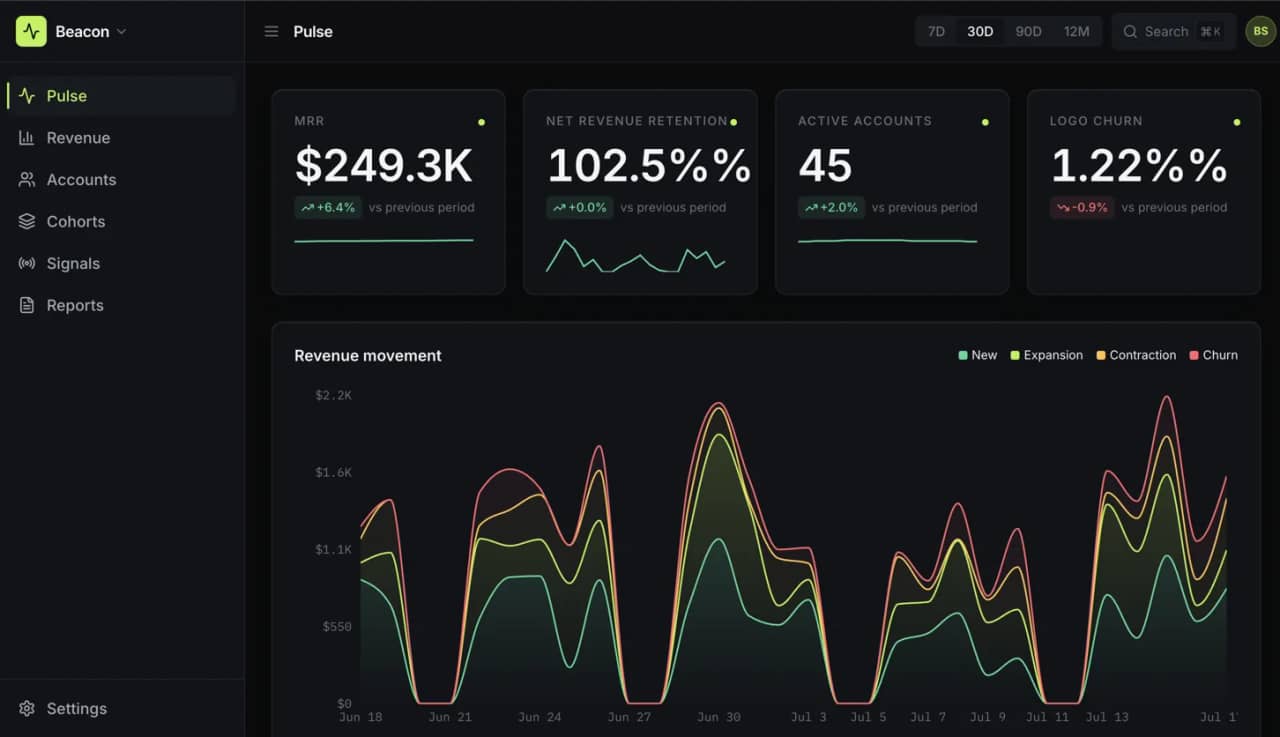The image size is (1280, 737).
Task: Click the Net Revenue Retention sparkline
Action: tap(635, 256)
